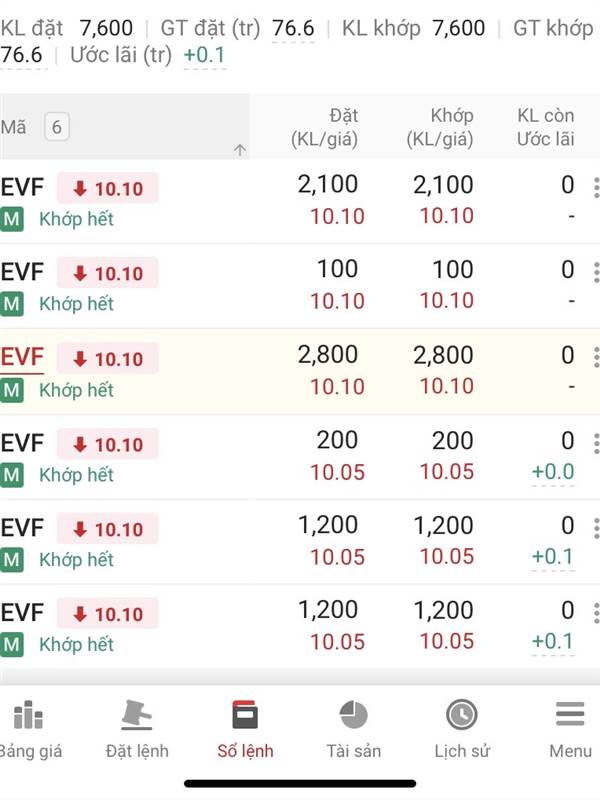Screen dimensions: 600x800
Task: Tap the highlighted EVF ticker link
Action: click(22, 358)
